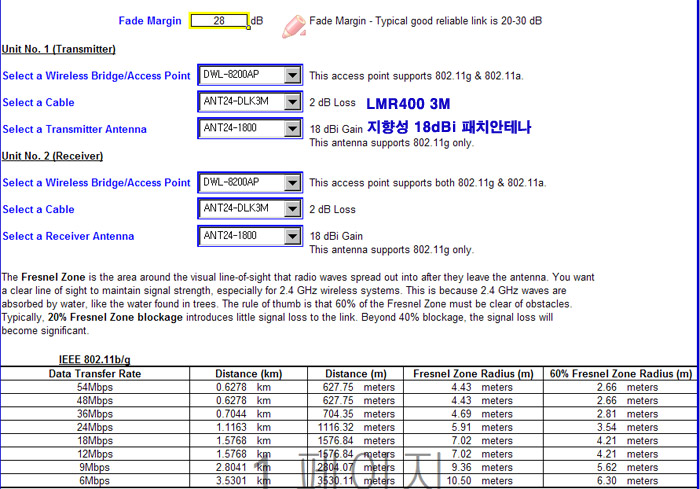Click the 3.5301 km distance cell

point(249,481)
